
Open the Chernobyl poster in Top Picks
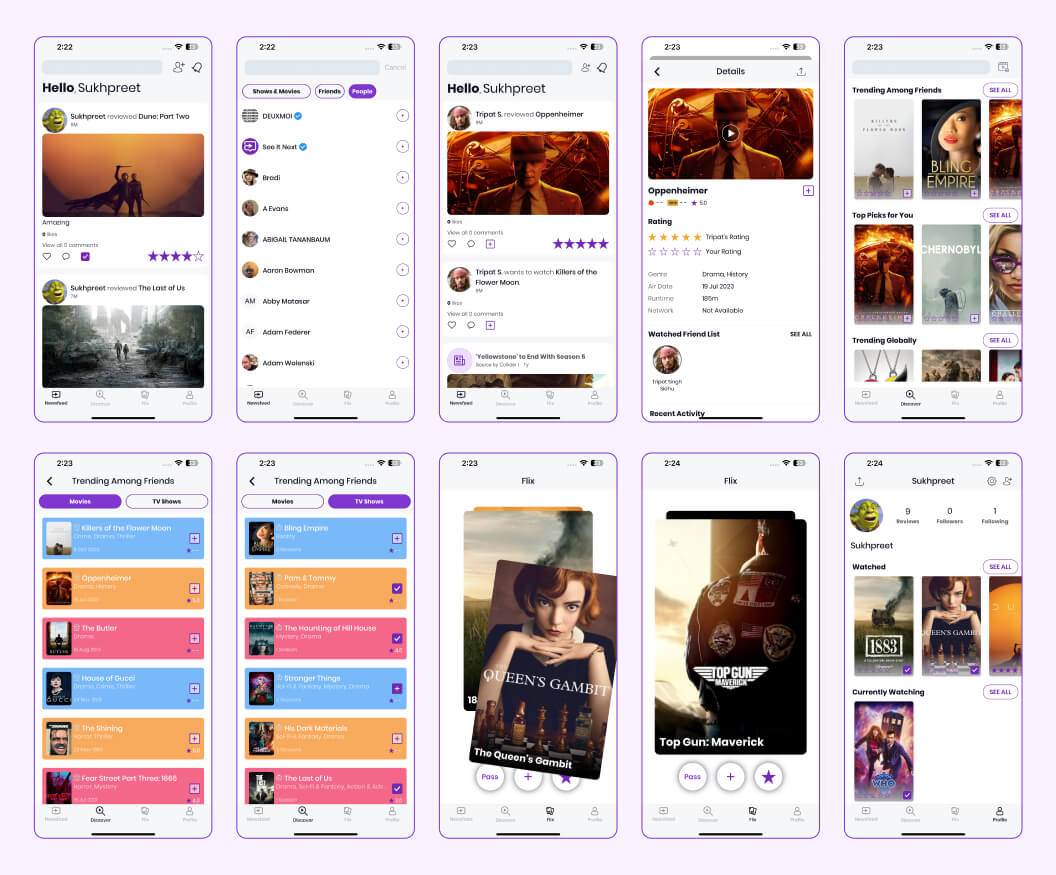[951, 274]
